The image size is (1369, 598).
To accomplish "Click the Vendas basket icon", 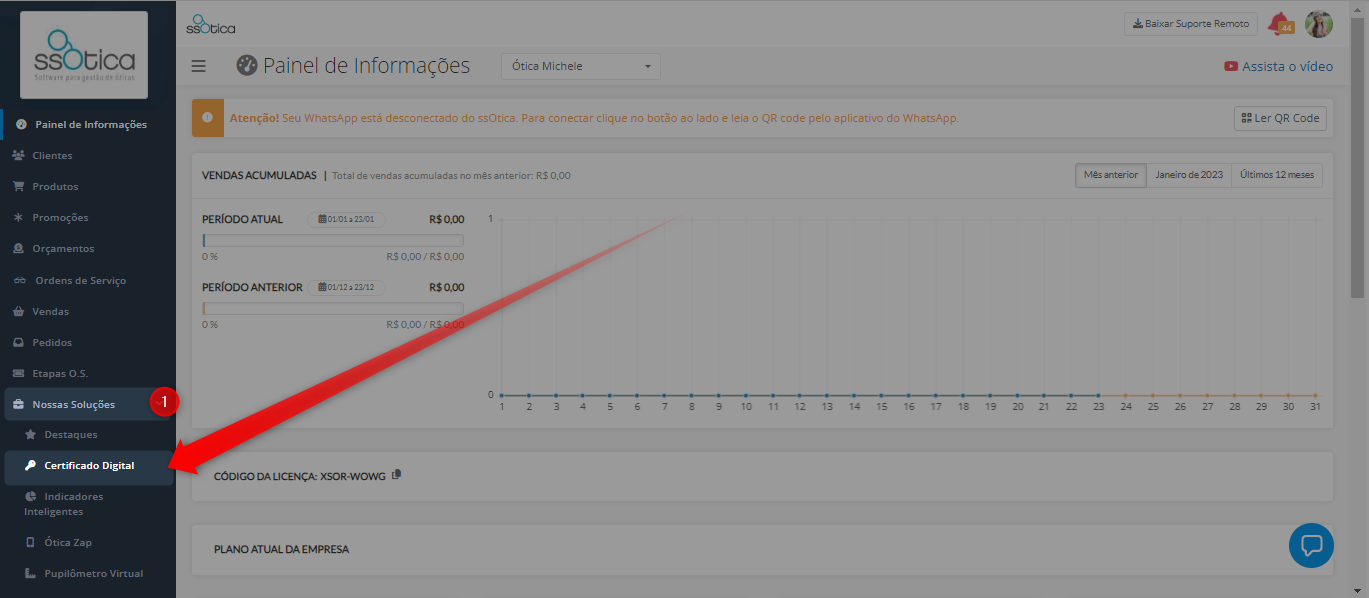I will click(x=18, y=311).
